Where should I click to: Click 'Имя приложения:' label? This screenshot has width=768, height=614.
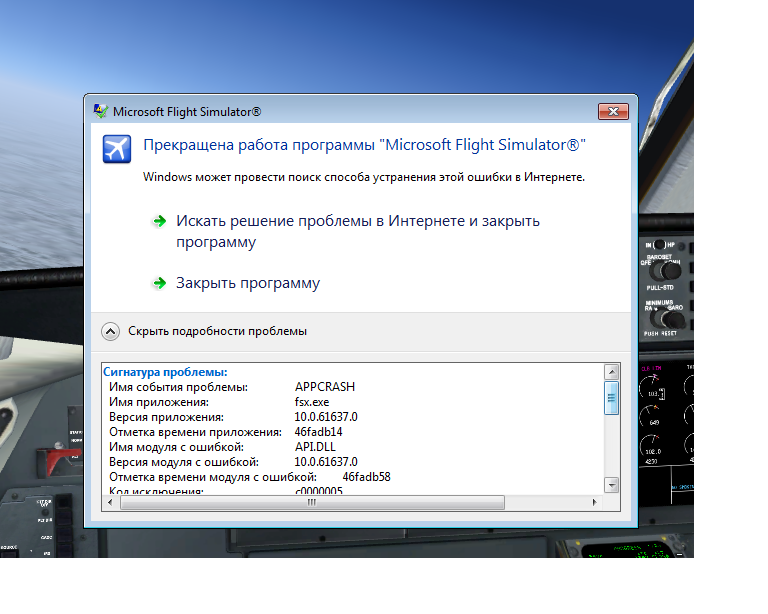pos(159,402)
